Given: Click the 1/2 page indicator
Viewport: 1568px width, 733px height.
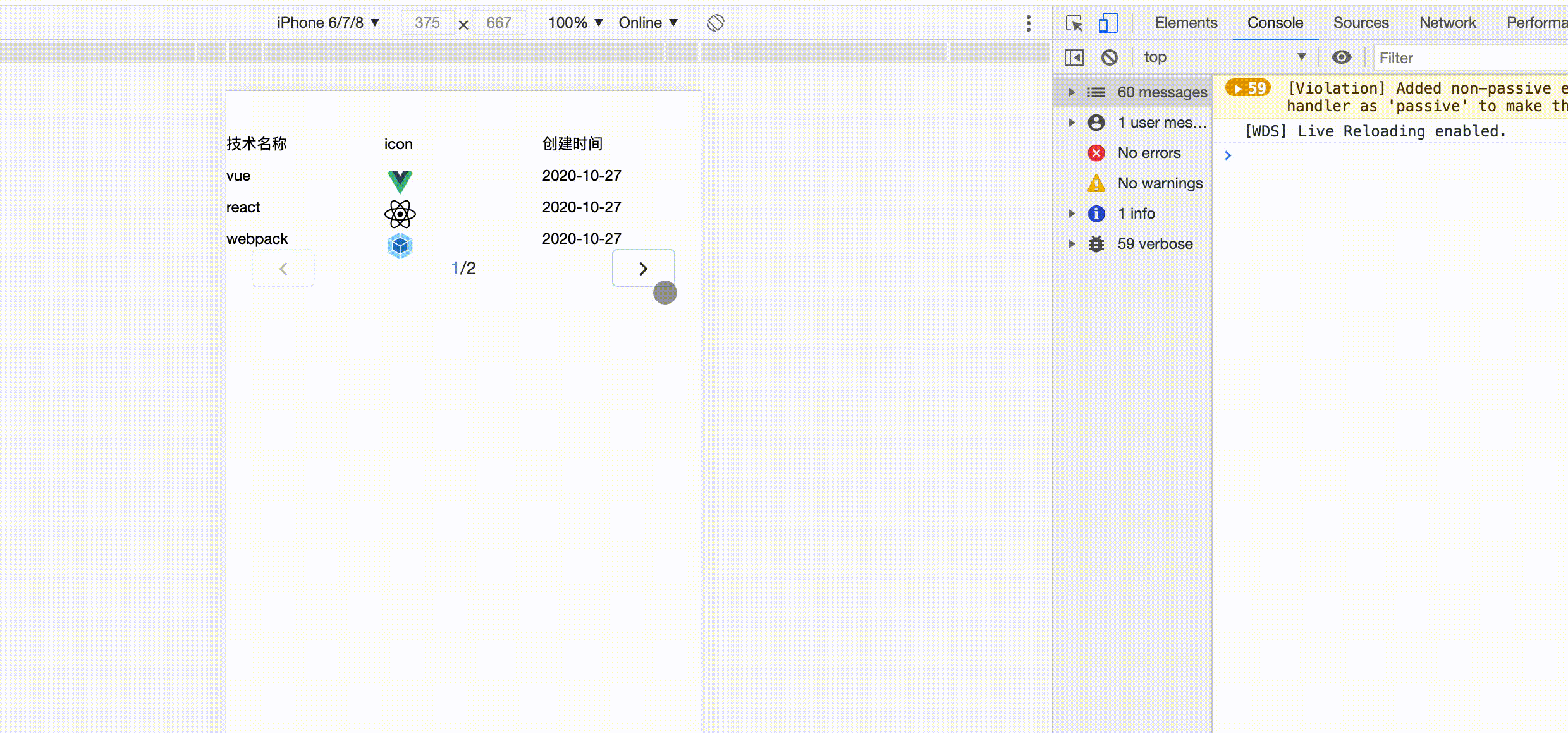Looking at the screenshot, I should [x=463, y=269].
